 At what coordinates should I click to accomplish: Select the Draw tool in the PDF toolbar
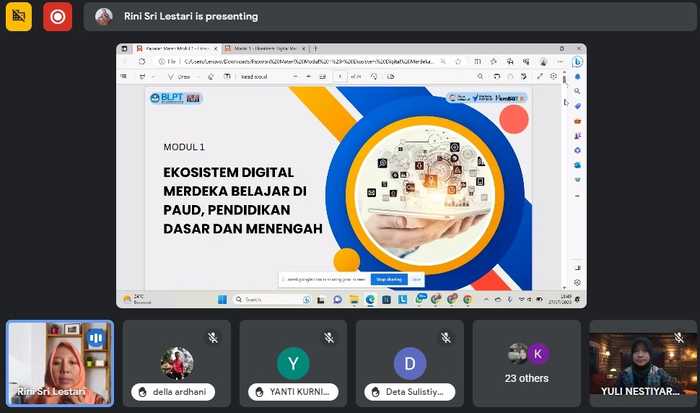pyautogui.click(x=179, y=77)
